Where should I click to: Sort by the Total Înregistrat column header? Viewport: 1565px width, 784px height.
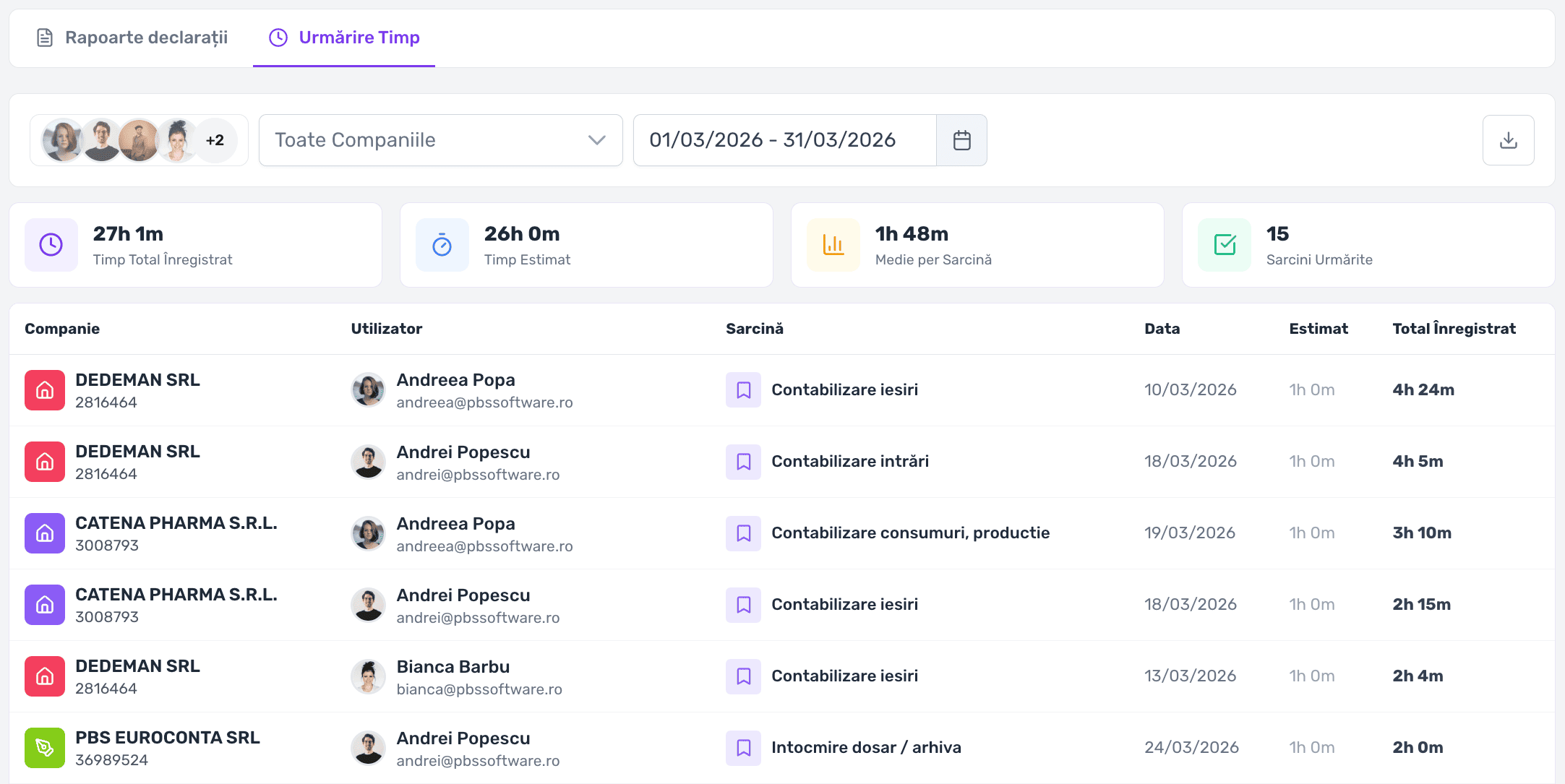point(1454,329)
